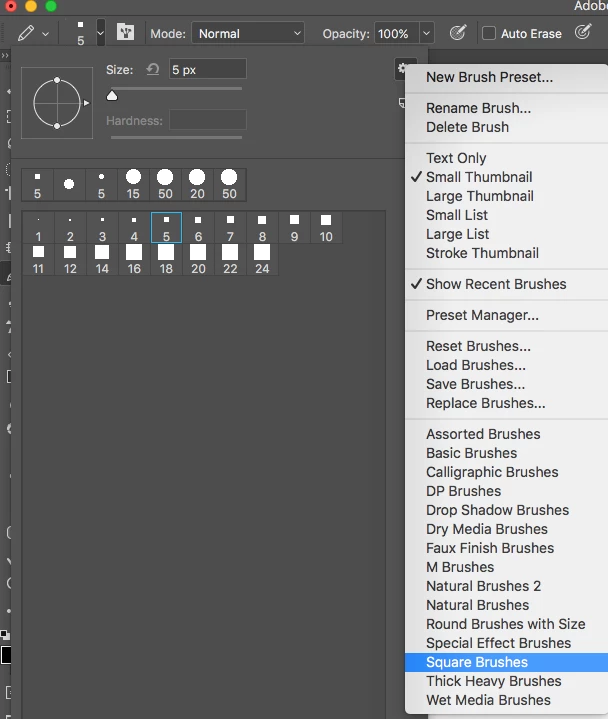This screenshot has width=608, height=719.
Task: Load the Assorted Brushes set
Action: pyautogui.click(x=506, y=434)
